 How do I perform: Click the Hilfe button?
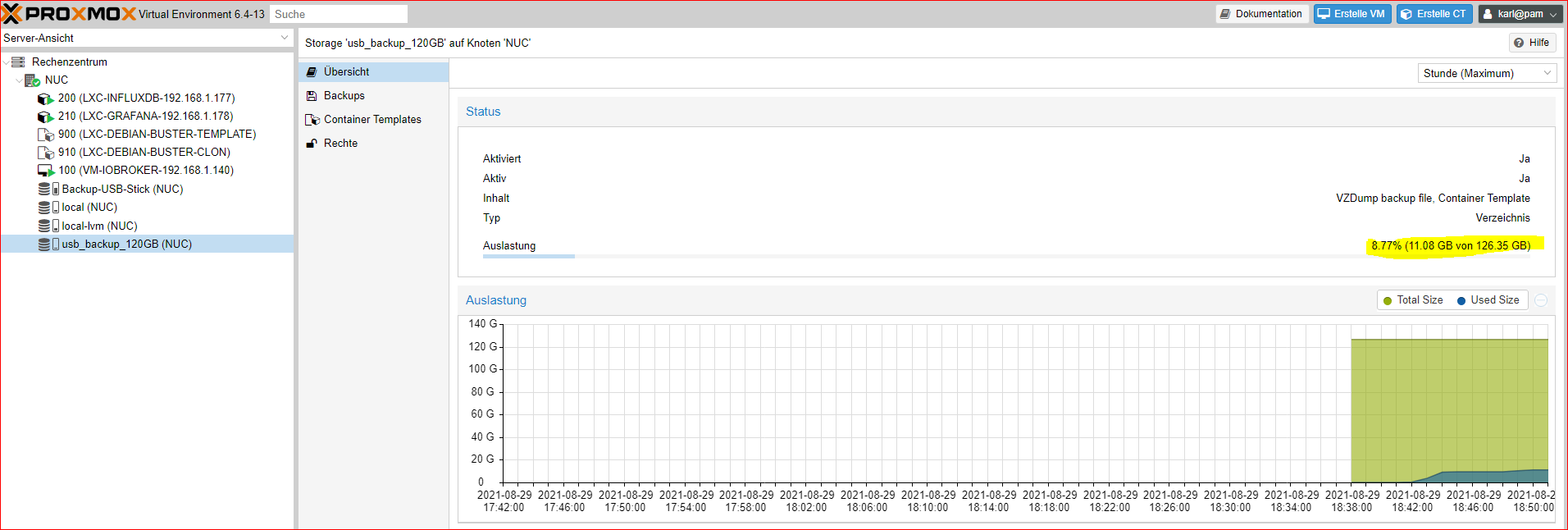point(1532,43)
